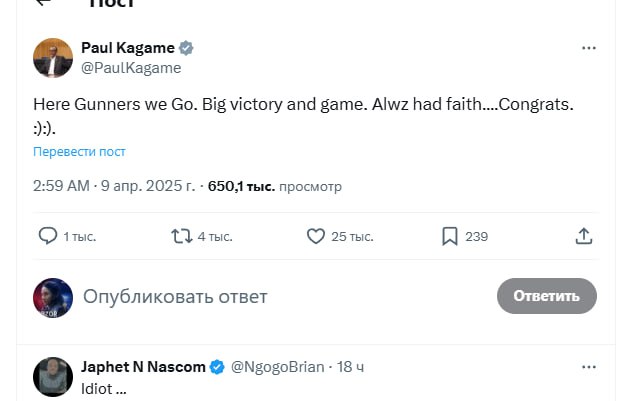Click the @PaulKagame handle
This screenshot has height=401, width=631.
pos(131,68)
